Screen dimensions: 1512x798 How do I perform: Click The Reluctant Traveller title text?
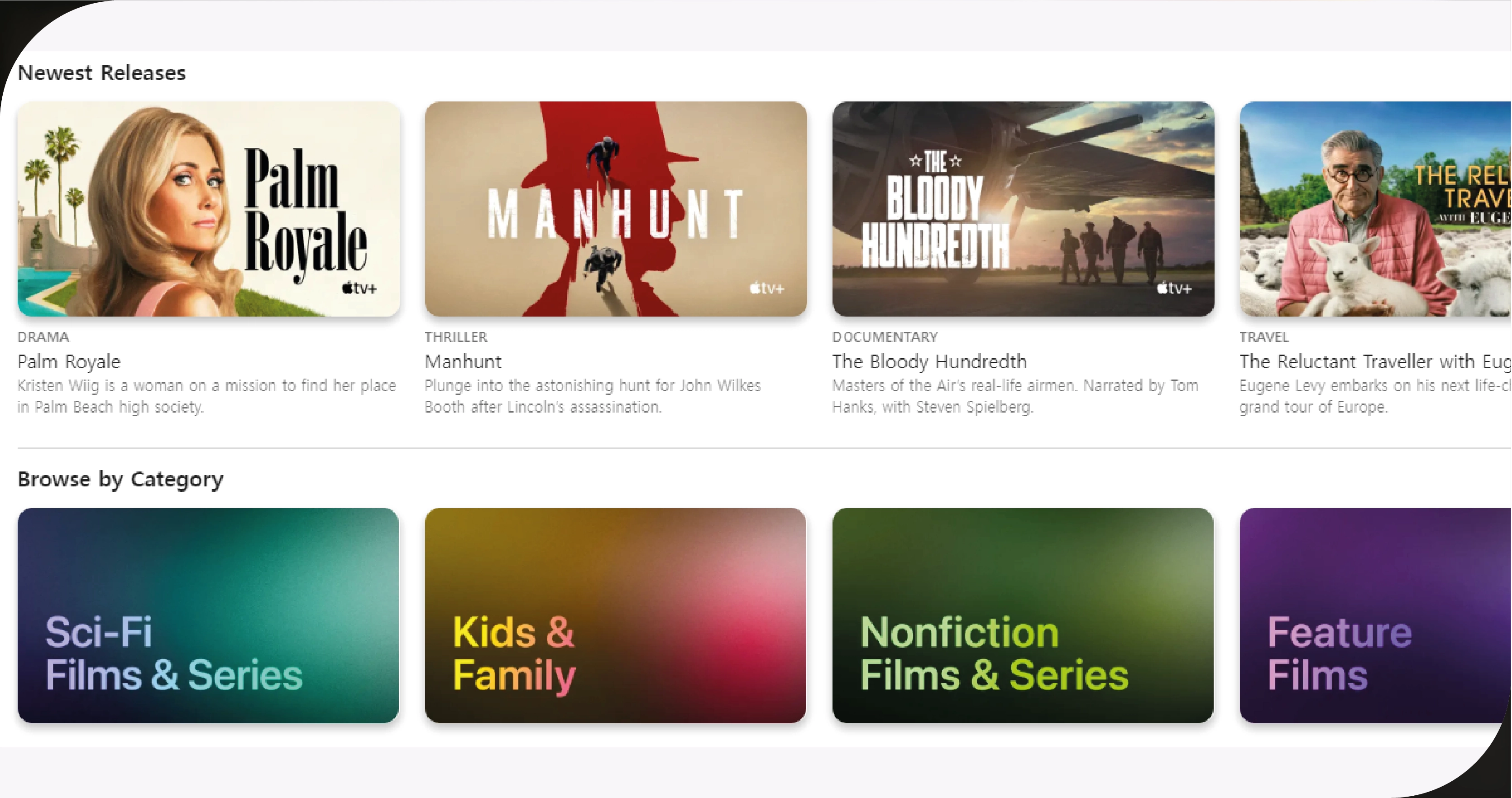(x=1375, y=362)
